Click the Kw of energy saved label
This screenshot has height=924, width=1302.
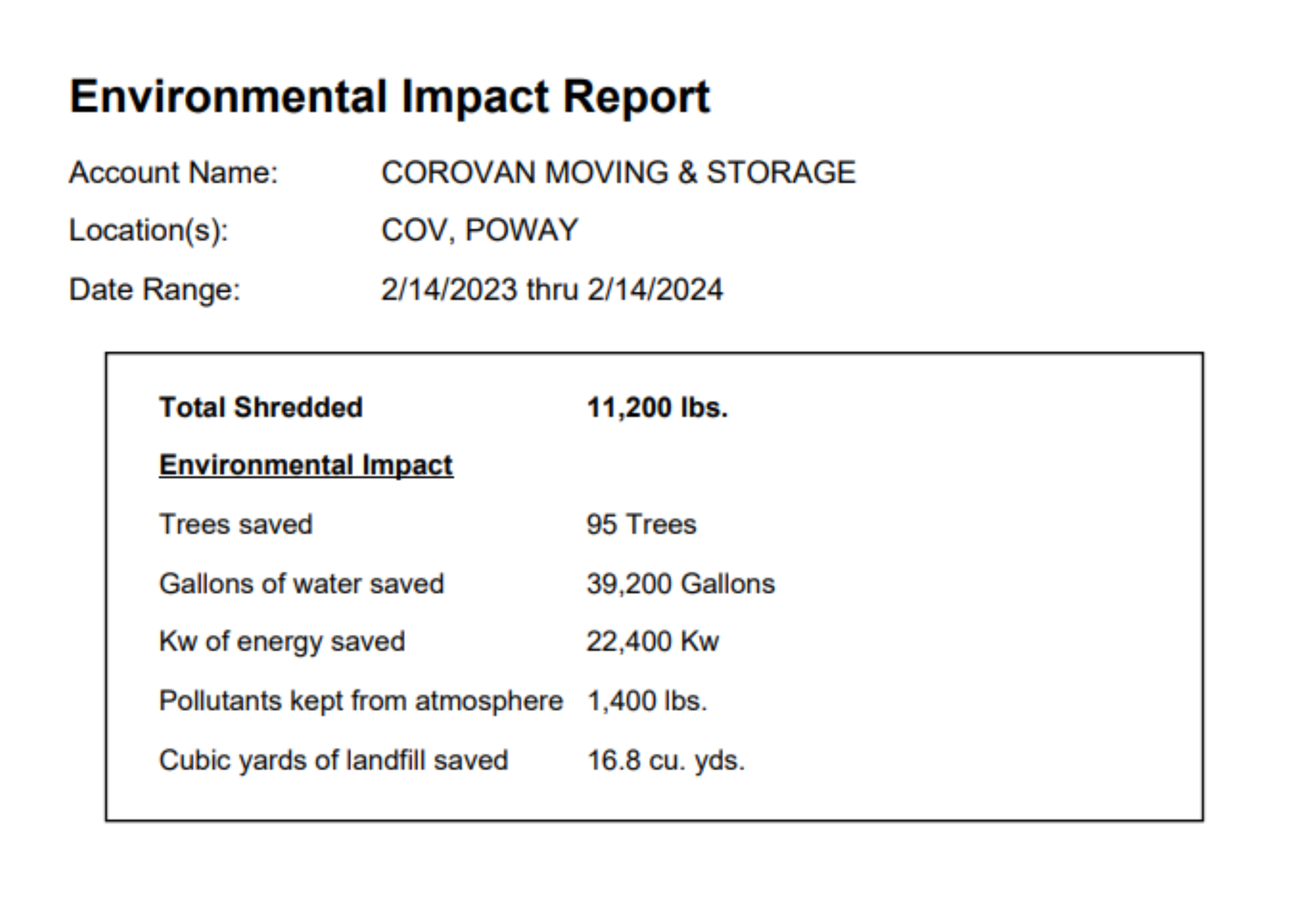point(282,641)
